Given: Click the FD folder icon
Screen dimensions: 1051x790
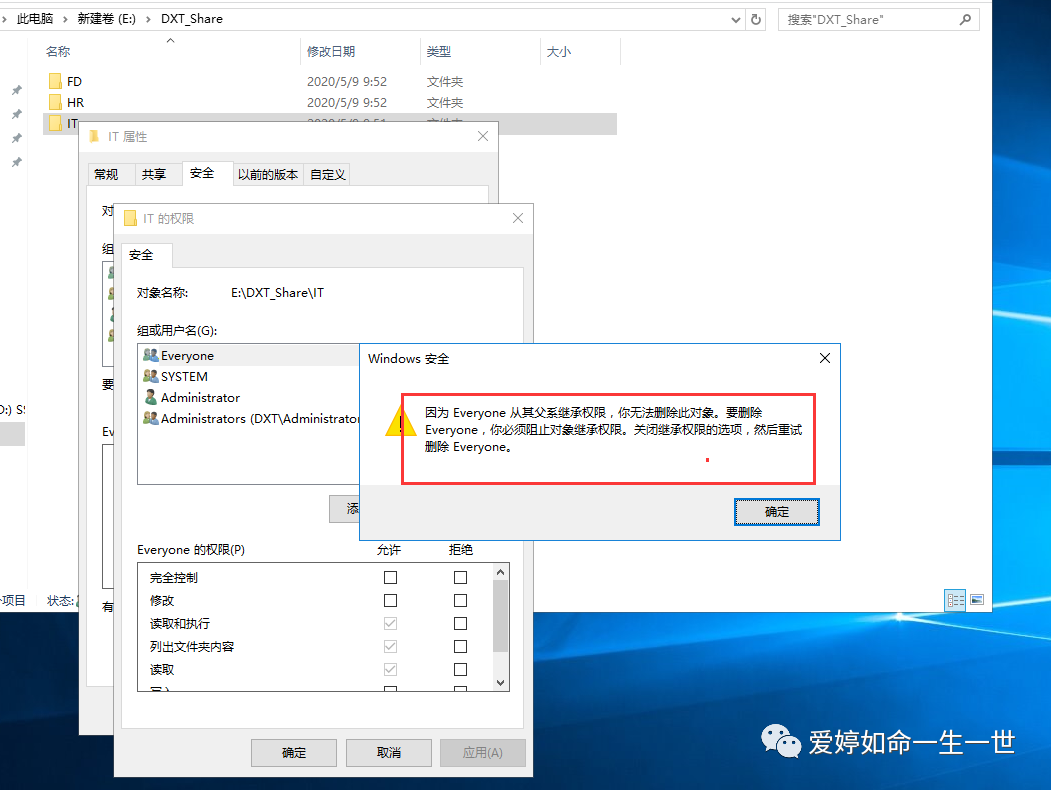Looking at the screenshot, I should point(56,82).
